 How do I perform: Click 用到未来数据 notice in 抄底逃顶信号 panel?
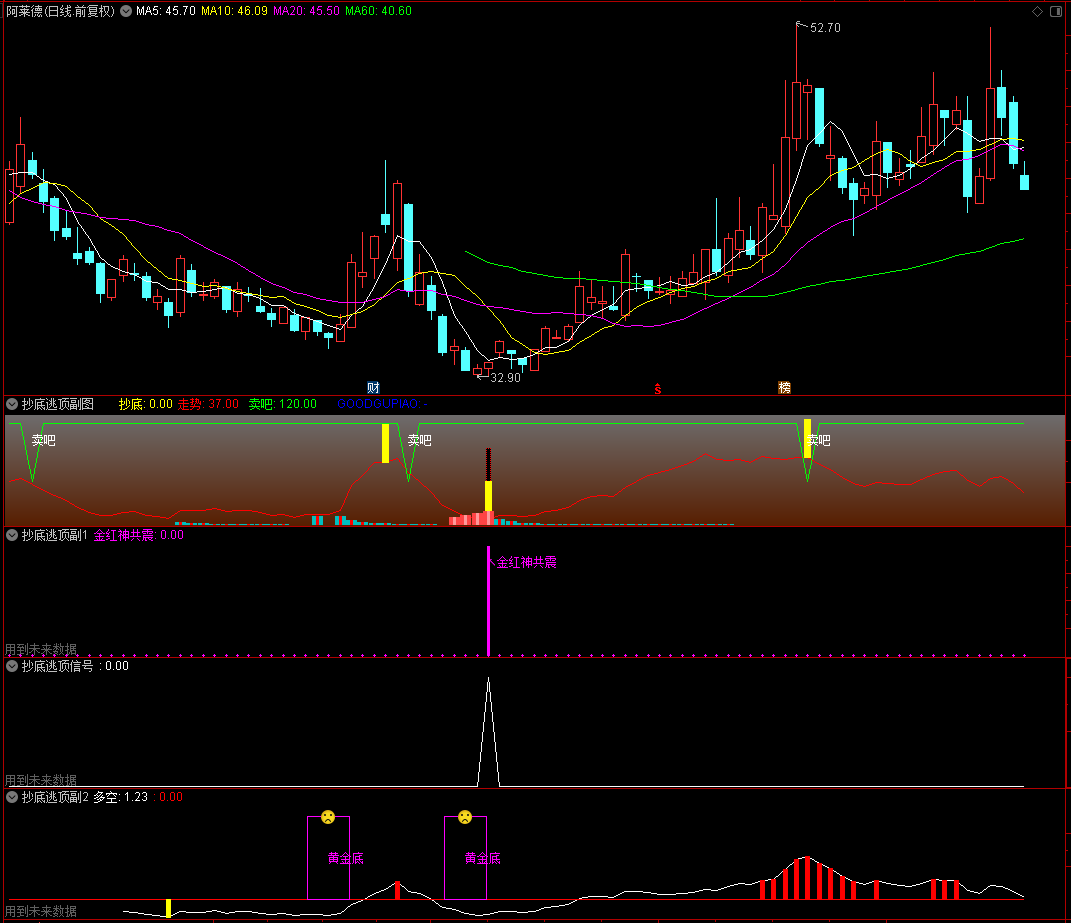click(41, 780)
